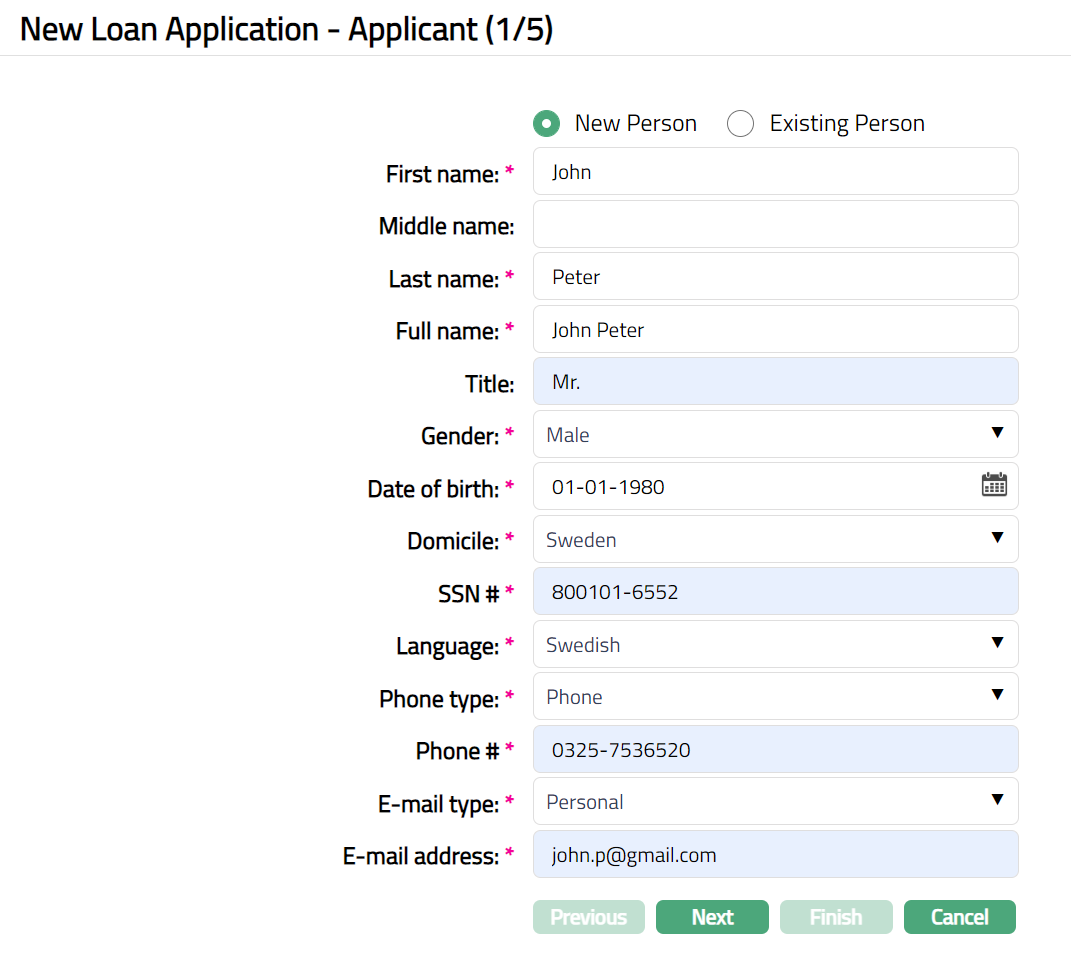Select the Last name text field
Screen dimensions: 1071x975
click(775, 277)
